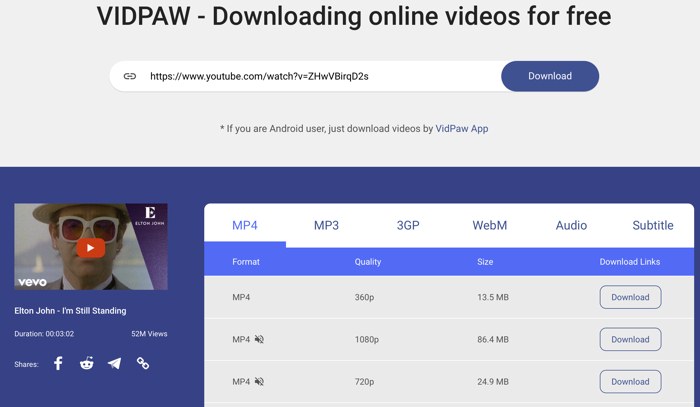
Task: Open the Subtitle tab
Action: pos(653,225)
